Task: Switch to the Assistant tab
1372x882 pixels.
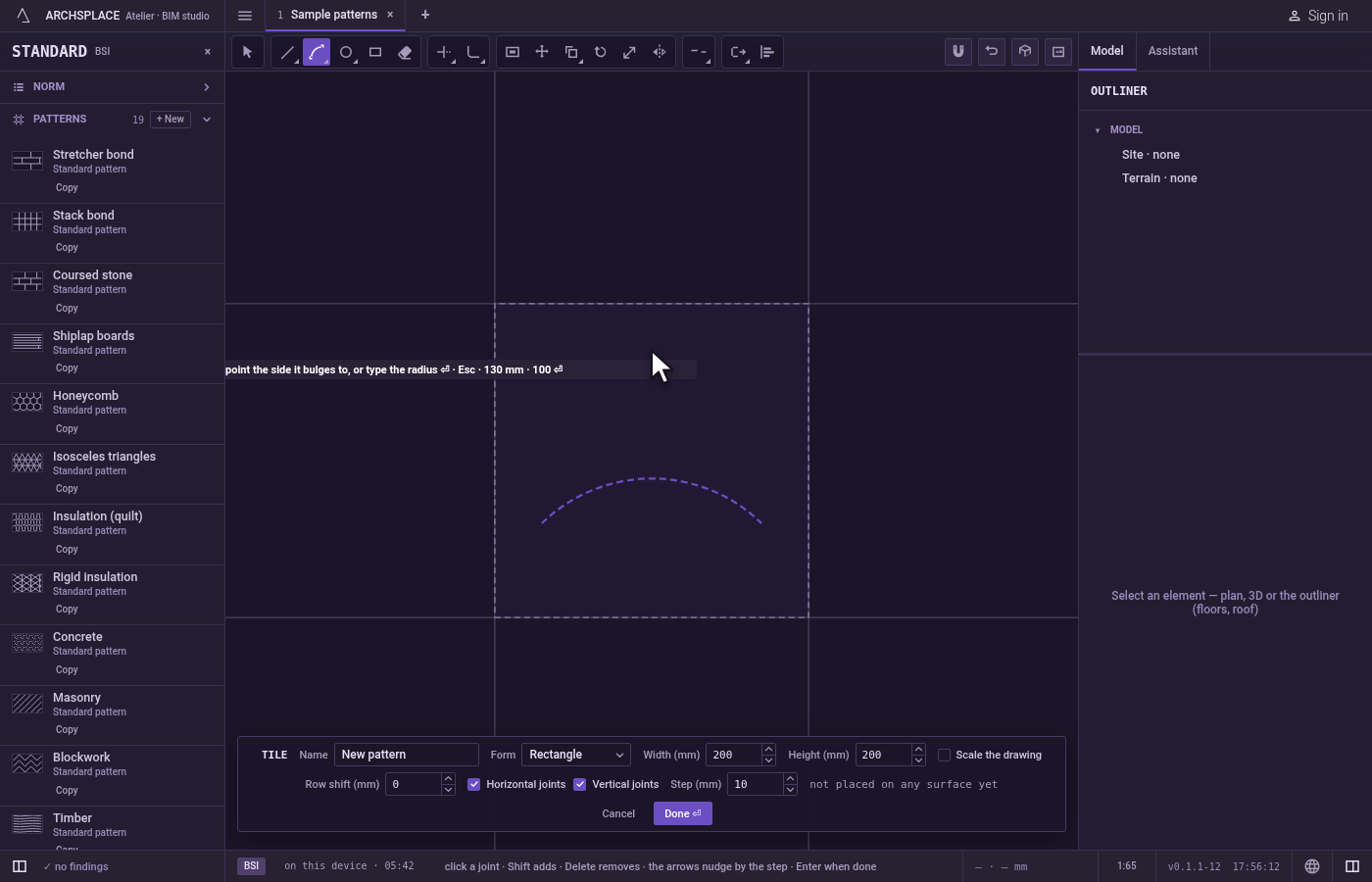Action: pos(1173,51)
